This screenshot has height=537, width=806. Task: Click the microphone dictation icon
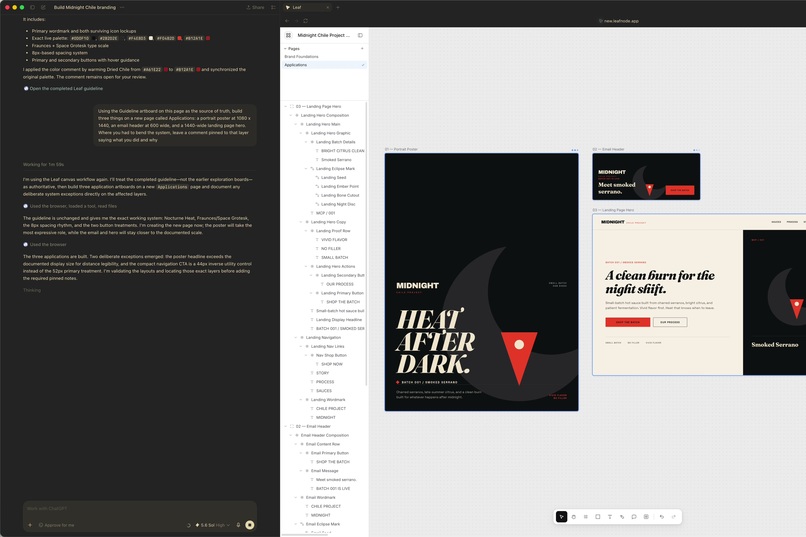(x=238, y=525)
